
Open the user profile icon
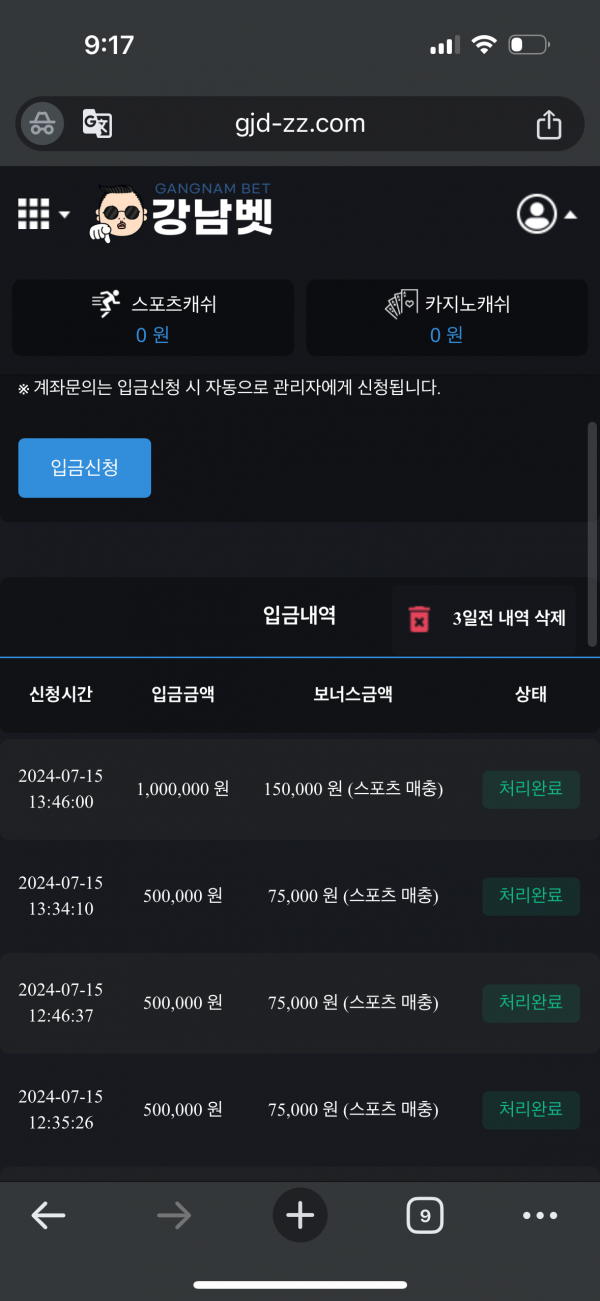[x=536, y=213]
